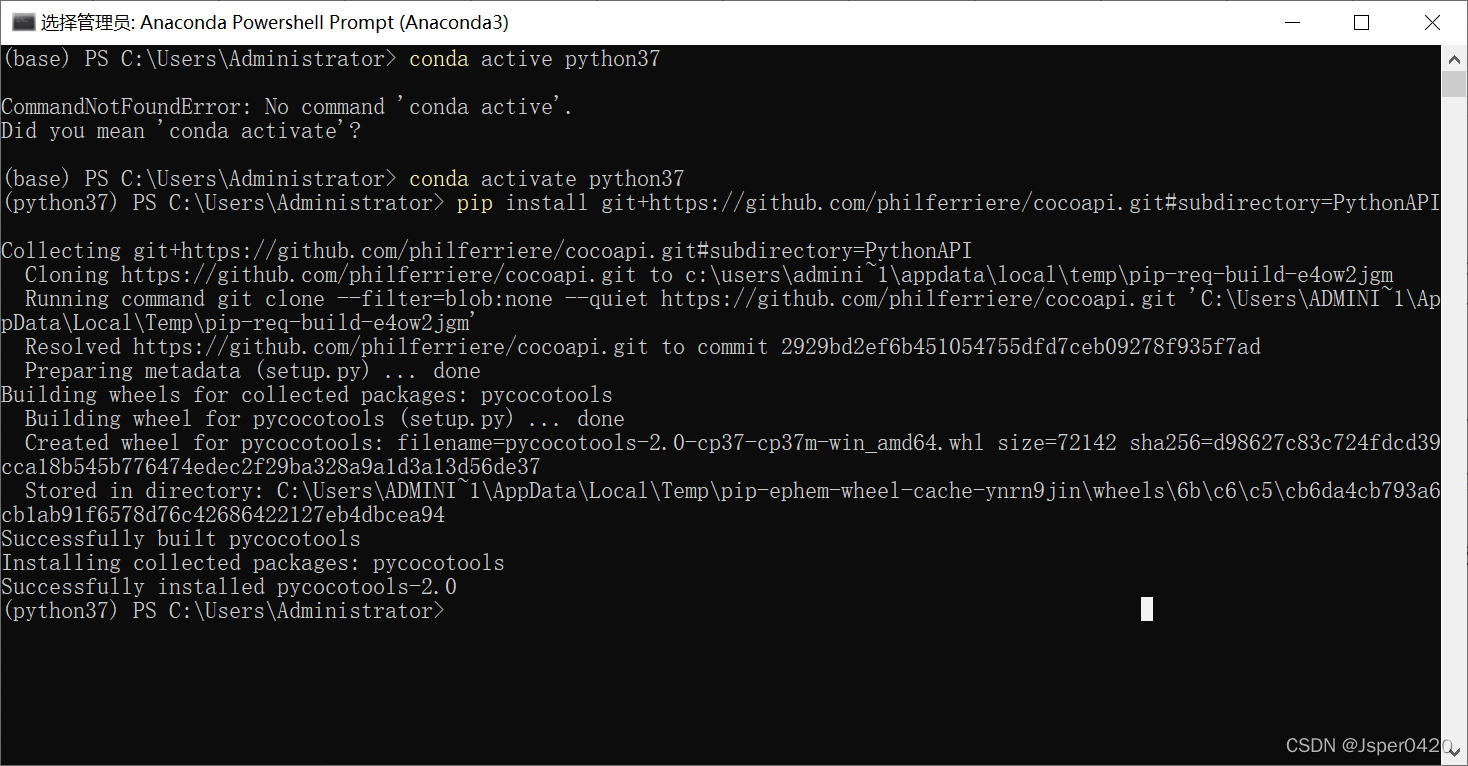Viewport: 1468px width, 766px height.
Task: Click the white block text cursor
Action: (x=1147, y=609)
